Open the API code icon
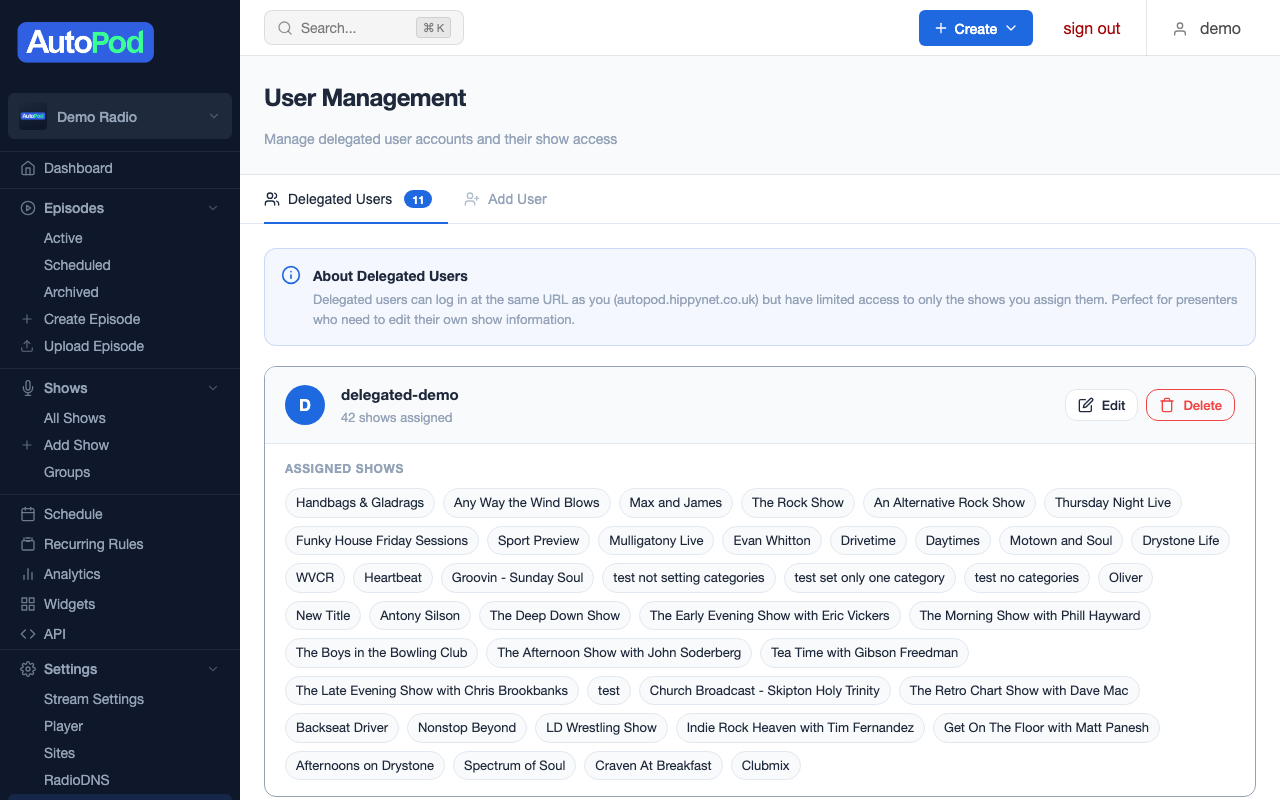Image resolution: width=1280 pixels, height=800 pixels. tap(27, 634)
